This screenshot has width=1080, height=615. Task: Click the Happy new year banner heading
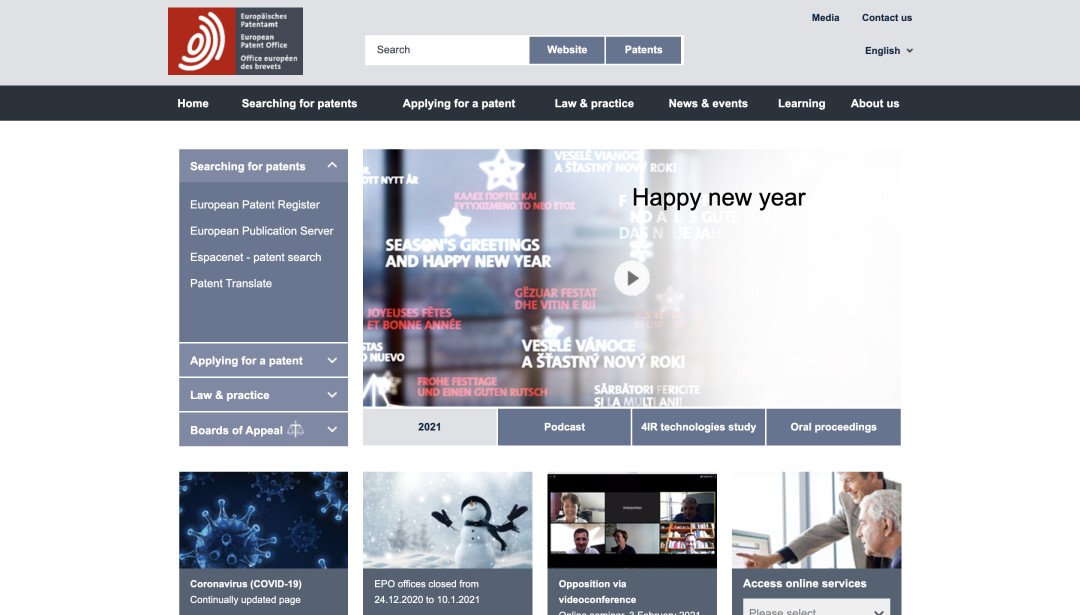(x=718, y=198)
